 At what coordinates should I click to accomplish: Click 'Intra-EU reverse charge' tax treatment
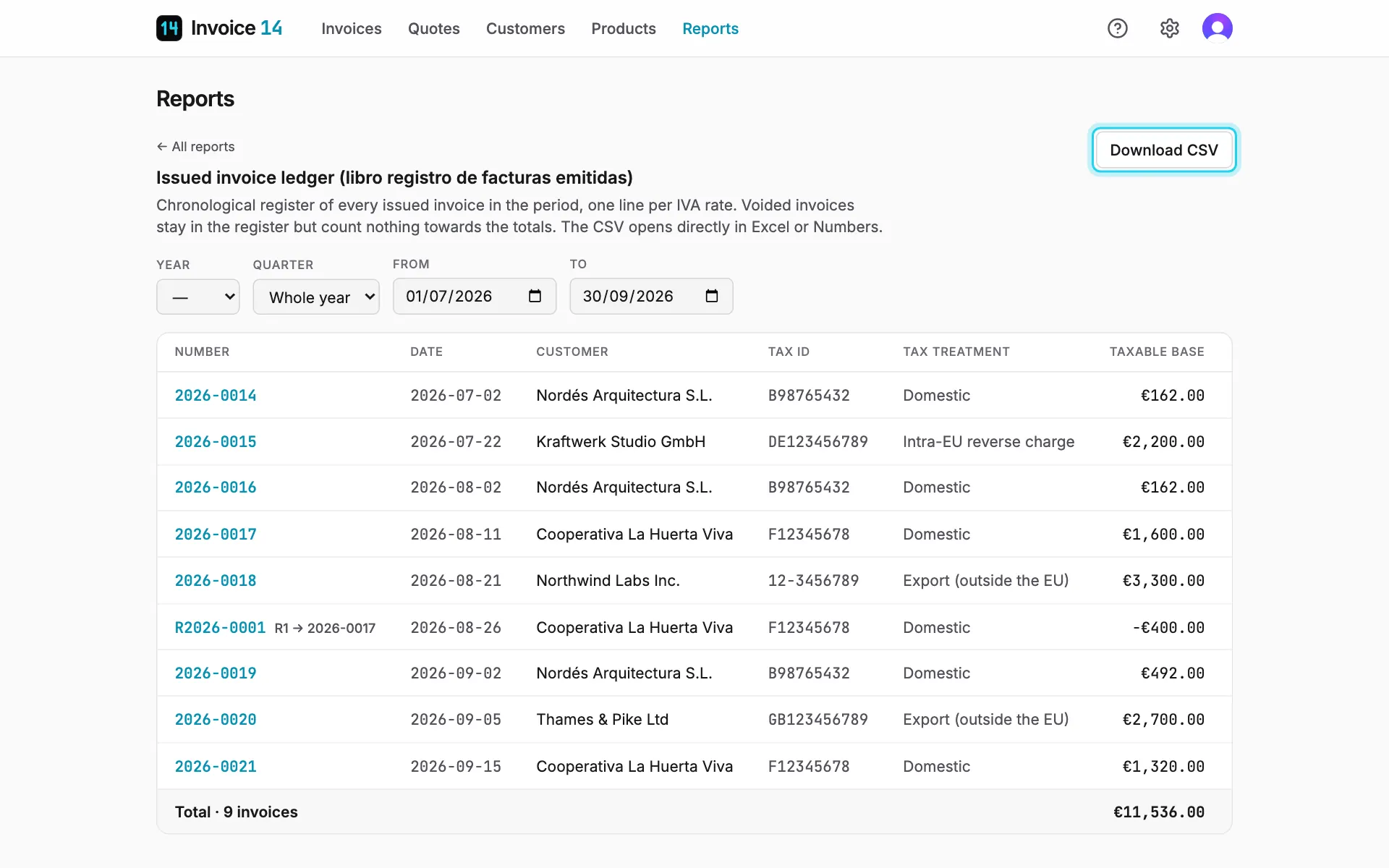988,441
